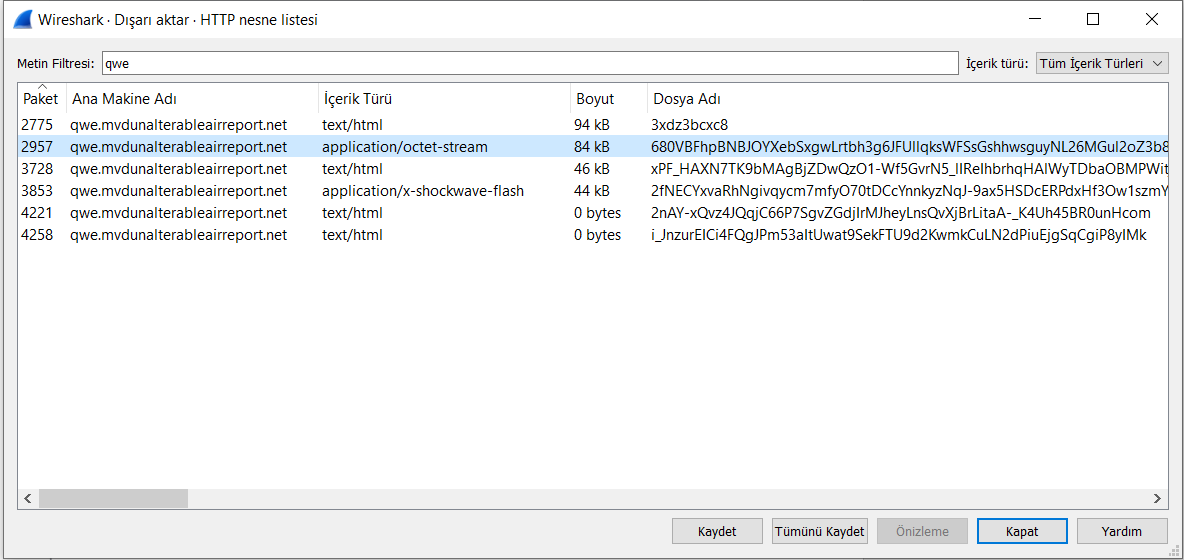Sort by the Boyut column header
The height and width of the screenshot is (560, 1184).
point(595,99)
